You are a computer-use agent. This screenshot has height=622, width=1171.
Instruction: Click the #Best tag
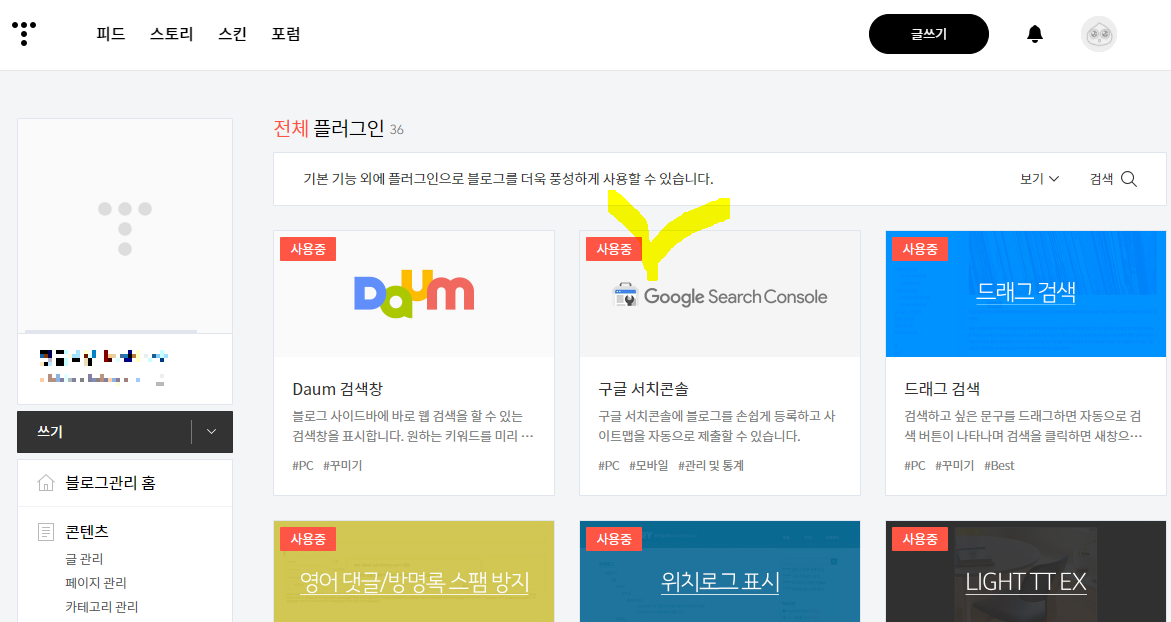(x=999, y=465)
